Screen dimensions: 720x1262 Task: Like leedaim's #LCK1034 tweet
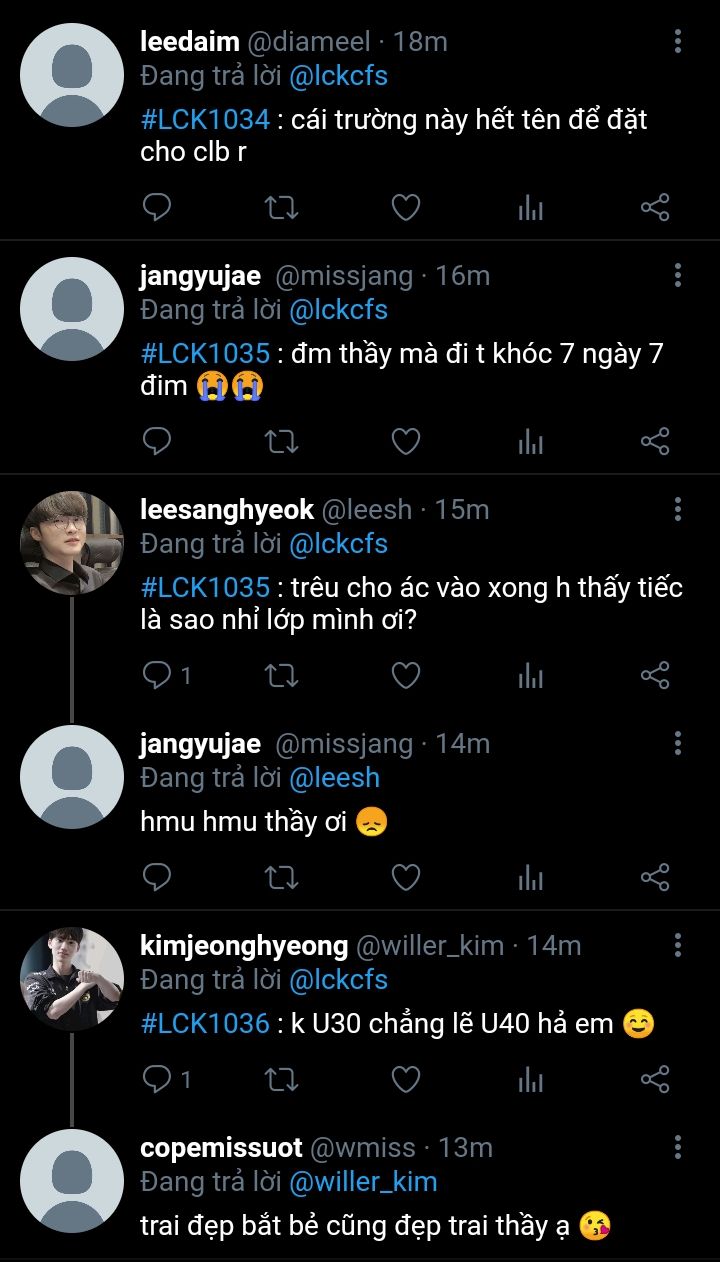pyautogui.click(x=405, y=208)
